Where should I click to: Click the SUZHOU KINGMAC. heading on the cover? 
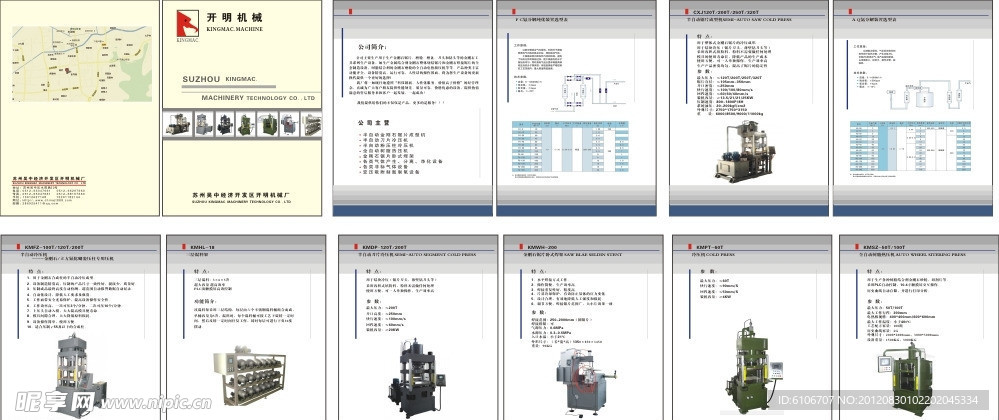pos(219,79)
